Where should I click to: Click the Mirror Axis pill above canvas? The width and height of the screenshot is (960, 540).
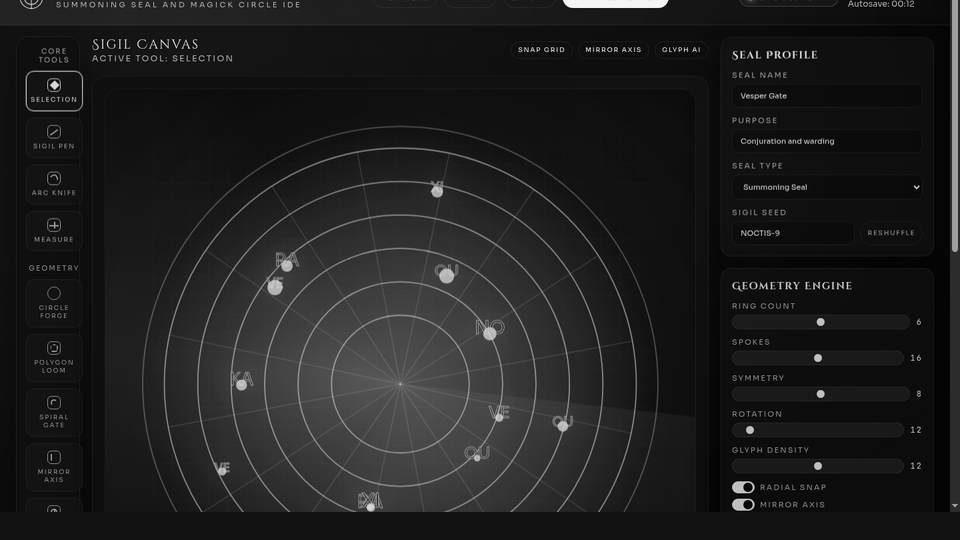[x=613, y=50]
